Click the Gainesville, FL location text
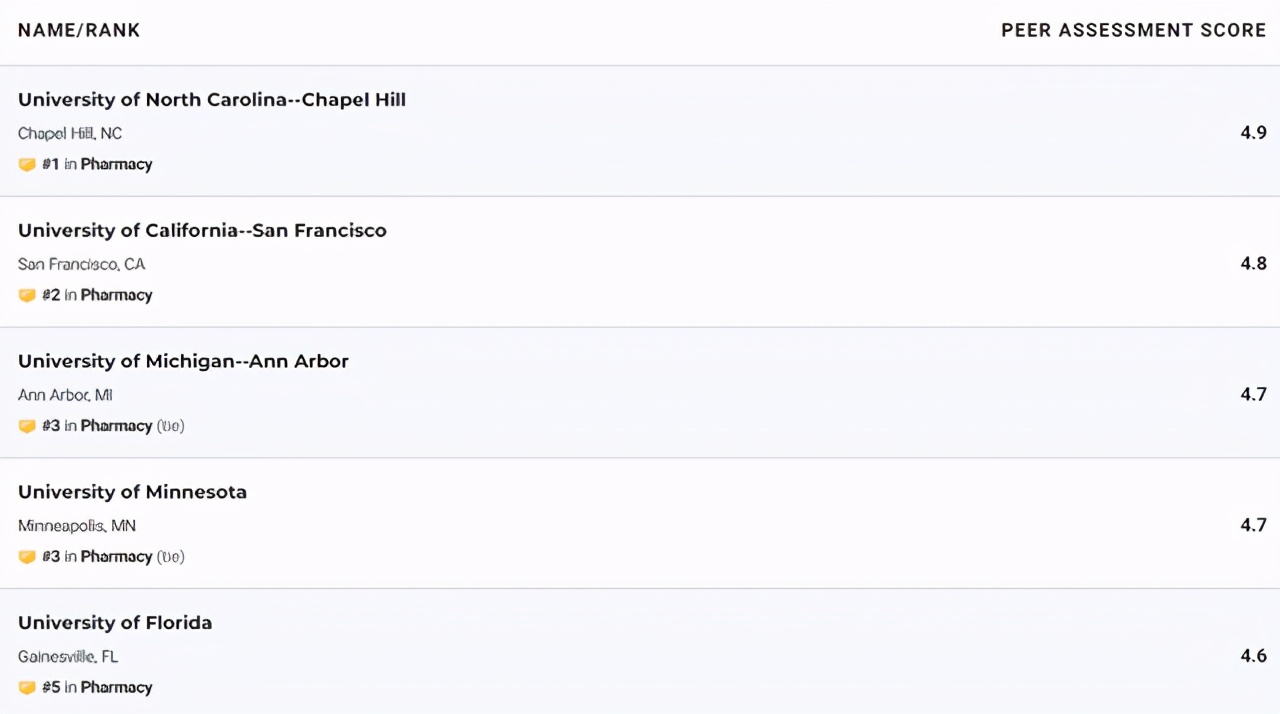 click(x=68, y=657)
